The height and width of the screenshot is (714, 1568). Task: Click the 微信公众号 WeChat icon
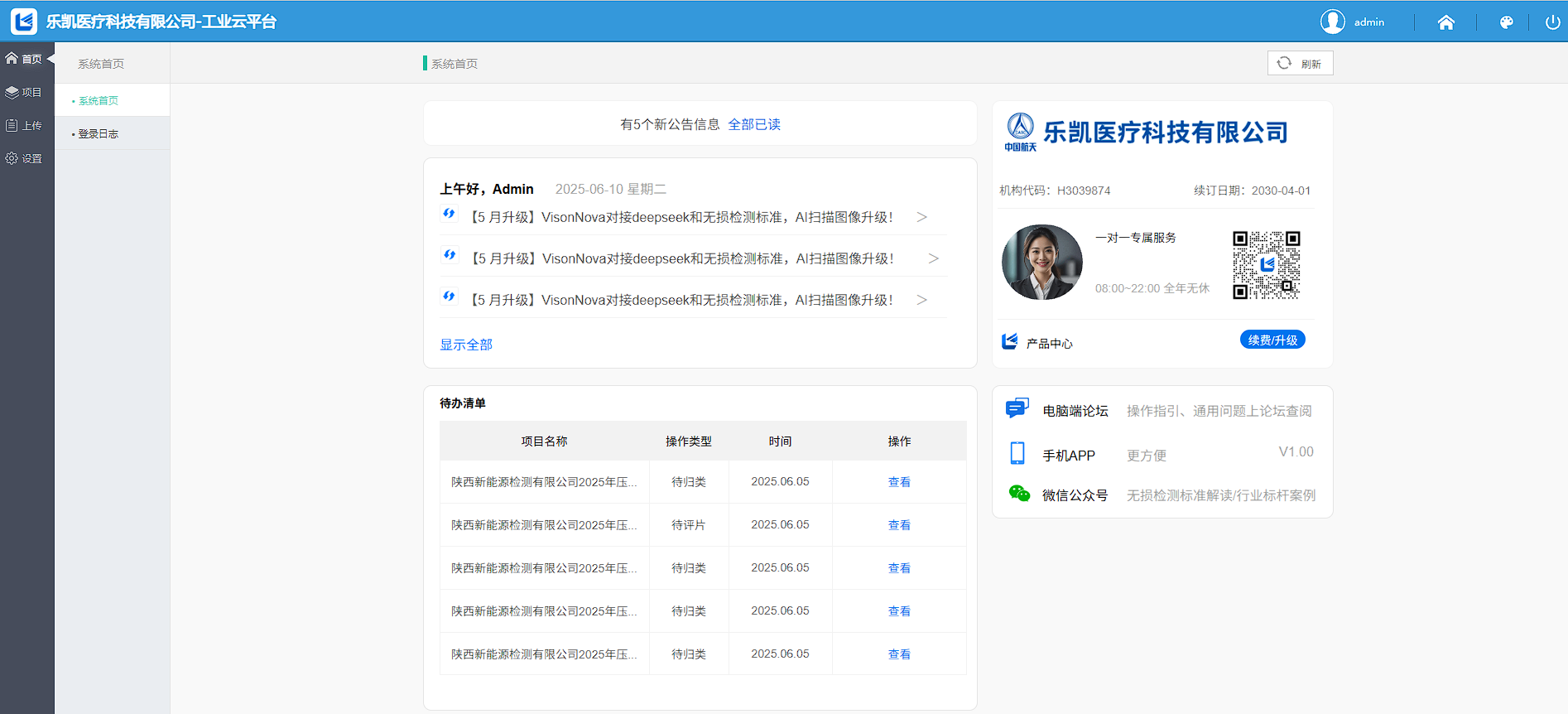[x=1019, y=494]
